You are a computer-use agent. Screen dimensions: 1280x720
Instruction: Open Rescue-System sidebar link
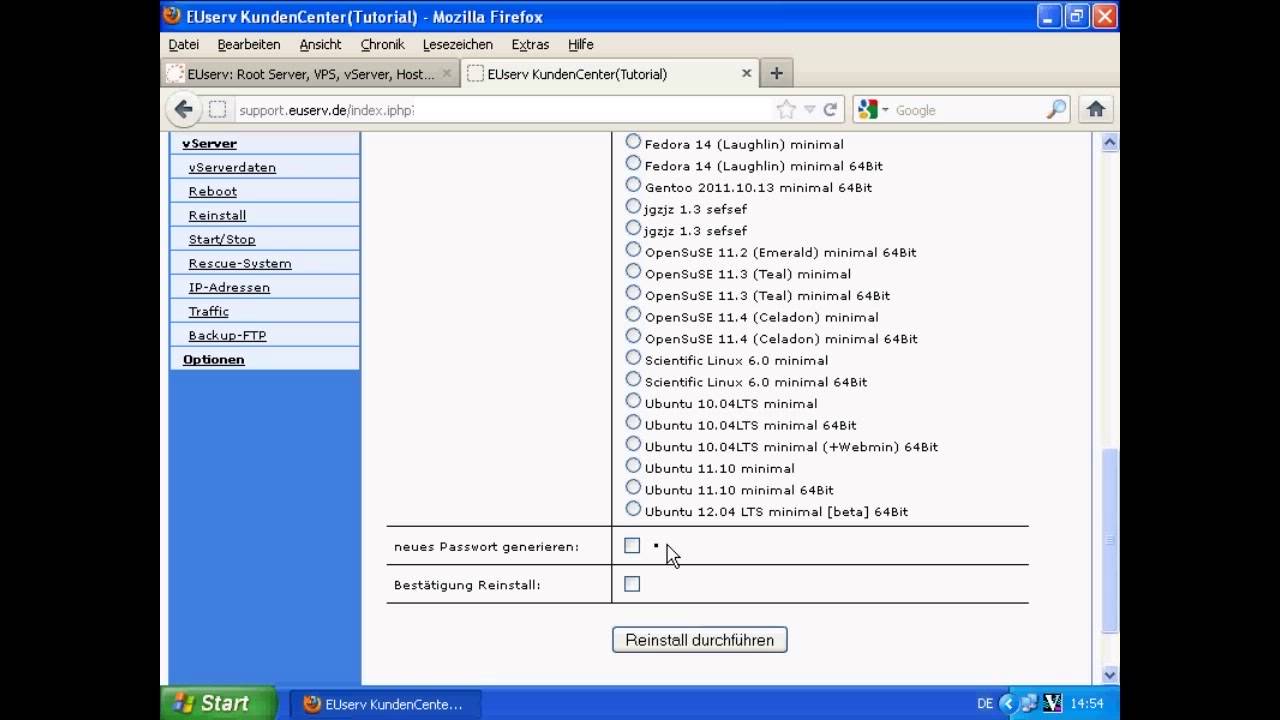(240, 263)
